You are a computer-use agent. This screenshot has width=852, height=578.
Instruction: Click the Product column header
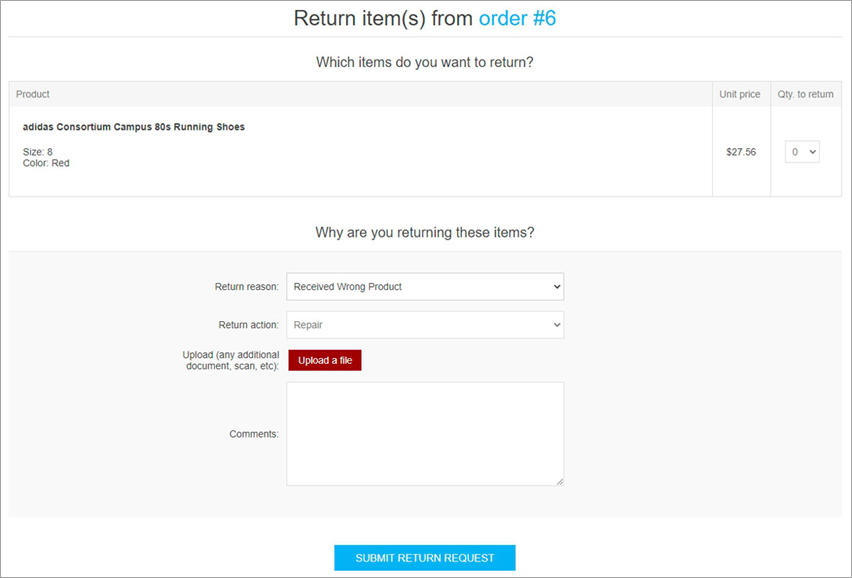31,94
